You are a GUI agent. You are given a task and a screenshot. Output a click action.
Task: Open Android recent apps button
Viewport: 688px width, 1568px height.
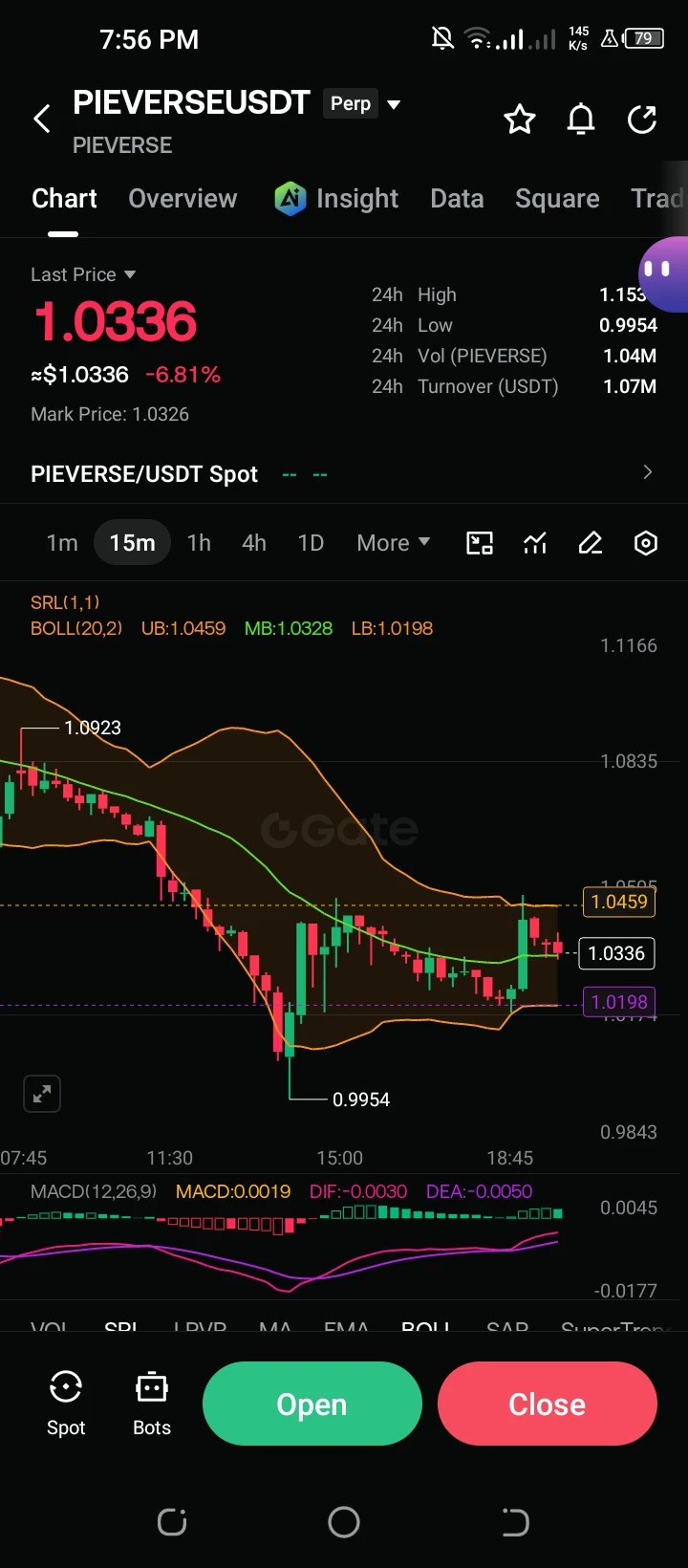coord(172,1521)
